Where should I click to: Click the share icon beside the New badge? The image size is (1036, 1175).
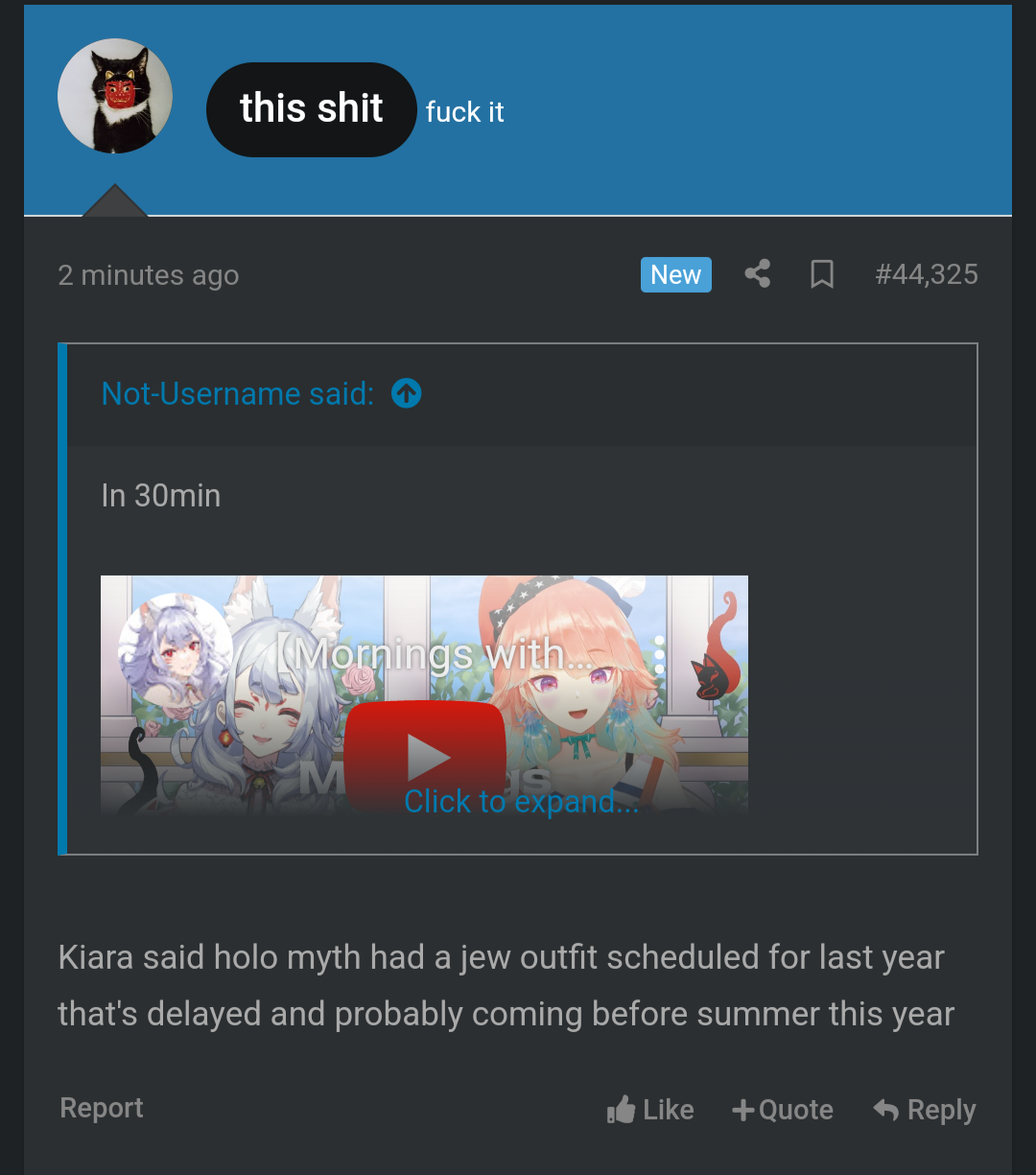(x=758, y=274)
